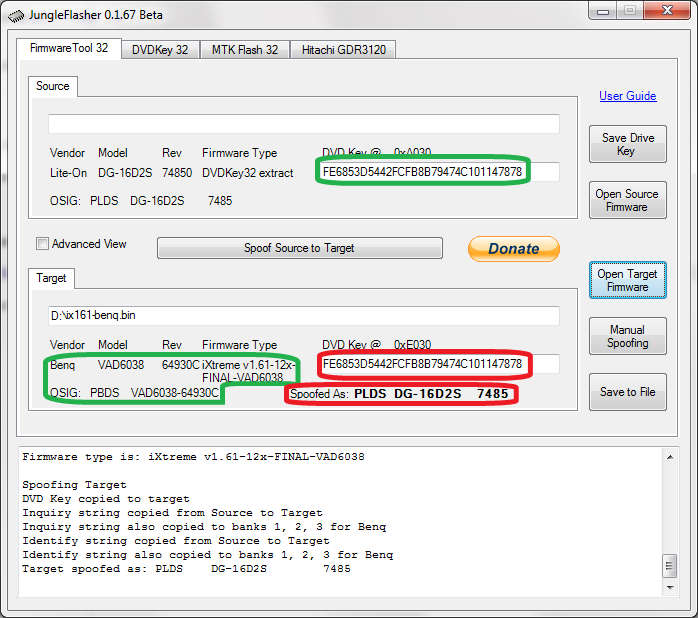Click 'Benq' vendor text in Target

pyautogui.click(x=62, y=365)
